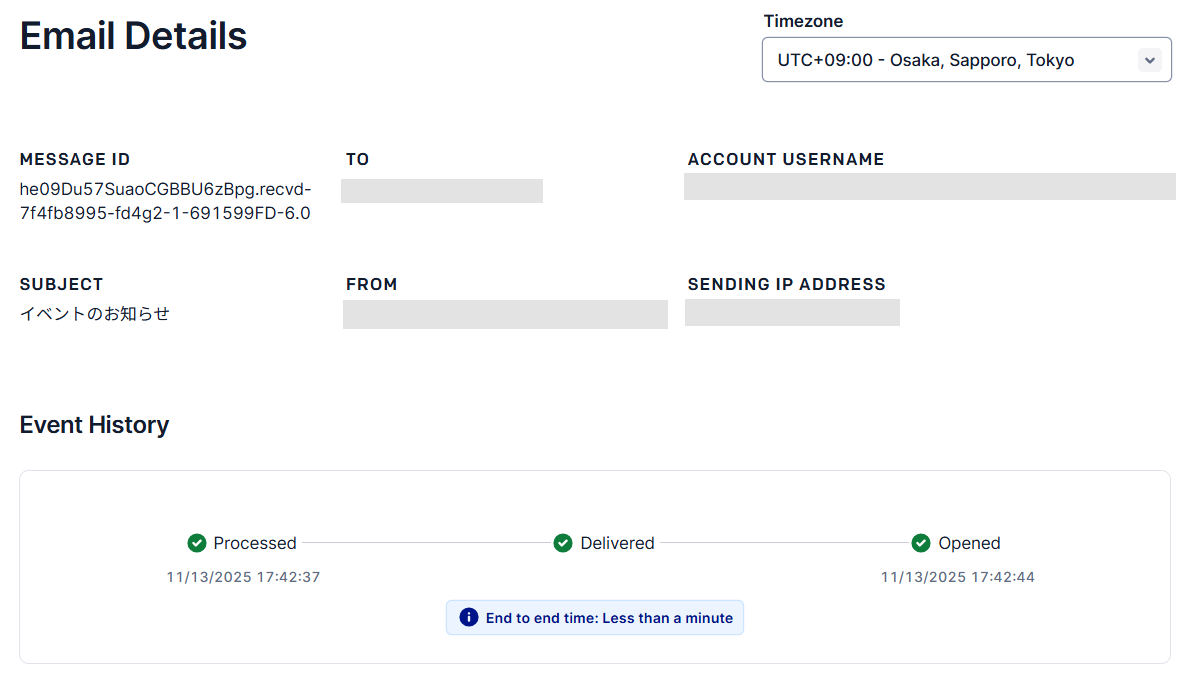
Task: Select the Opened step in the event timeline
Action: (956, 543)
